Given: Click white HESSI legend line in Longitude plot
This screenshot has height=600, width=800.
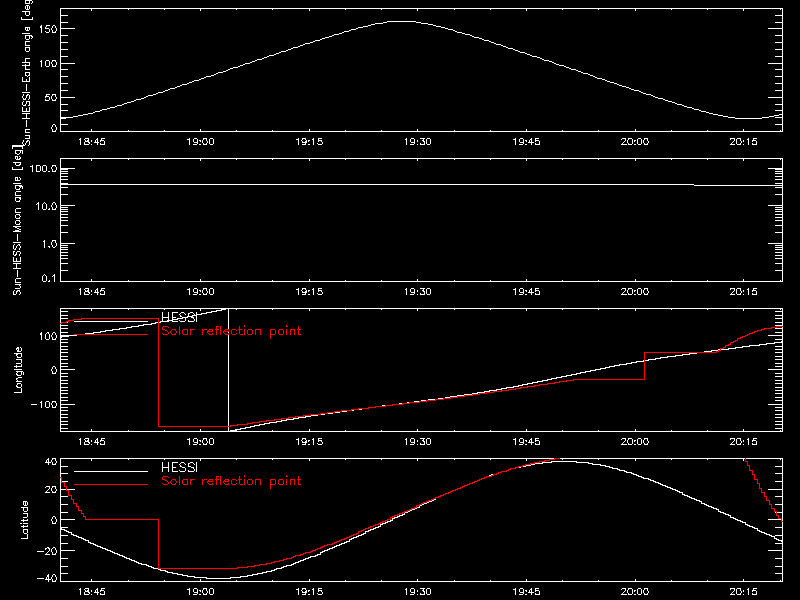Looking at the screenshot, I should click(111, 321).
